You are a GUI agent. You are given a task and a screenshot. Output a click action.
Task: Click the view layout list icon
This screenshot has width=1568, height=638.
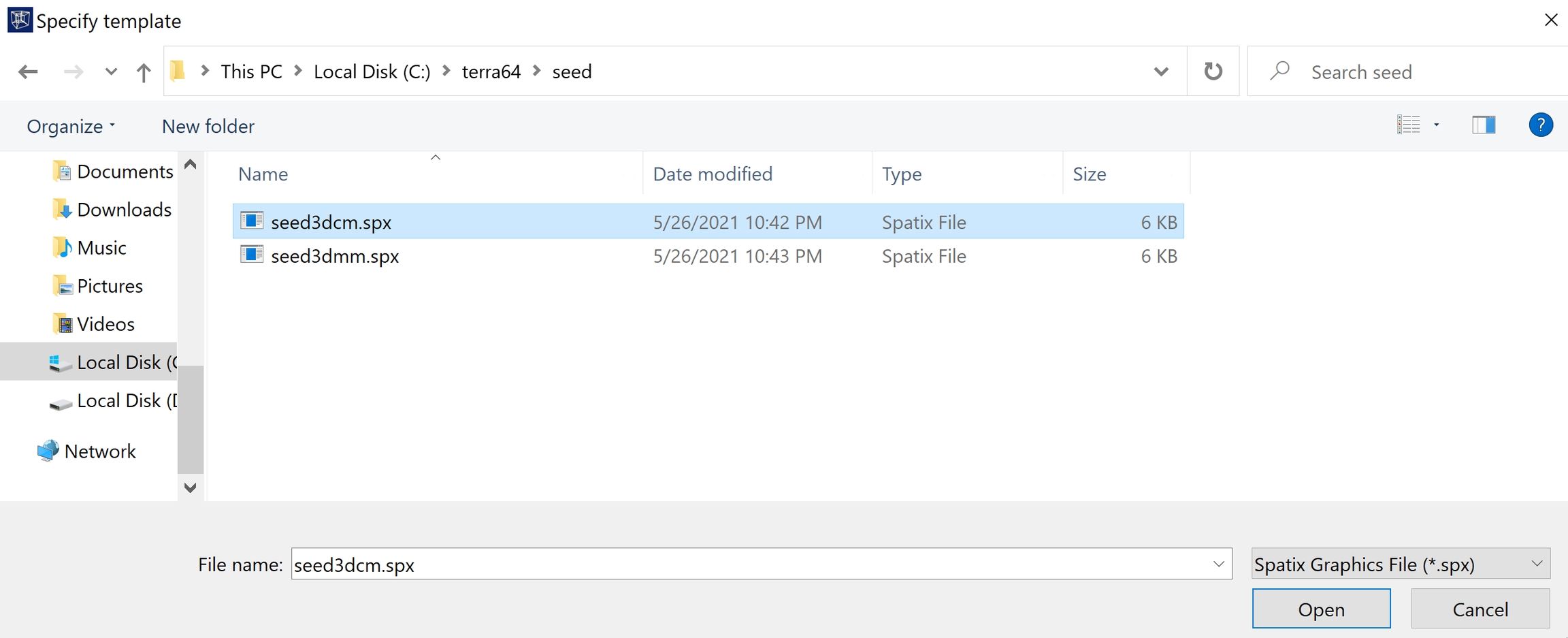(x=1409, y=125)
